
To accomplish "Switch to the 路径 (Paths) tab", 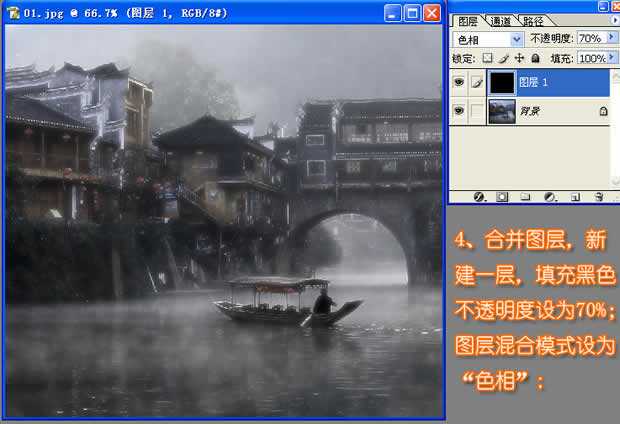I will tap(533, 21).
